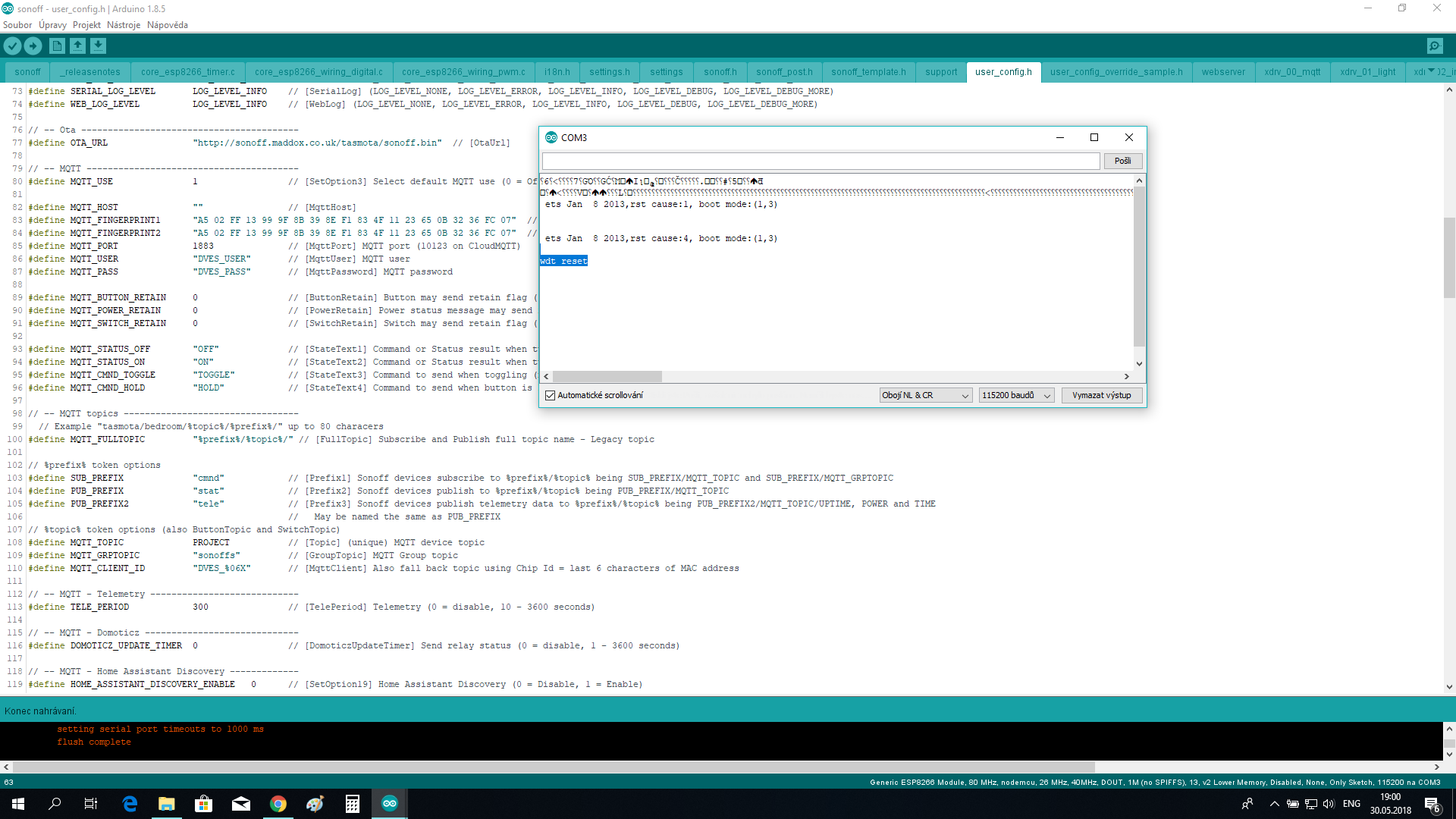Click the Verify (checkmark) toolbar icon
This screenshot has height=819, width=1456.
point(12,46)
